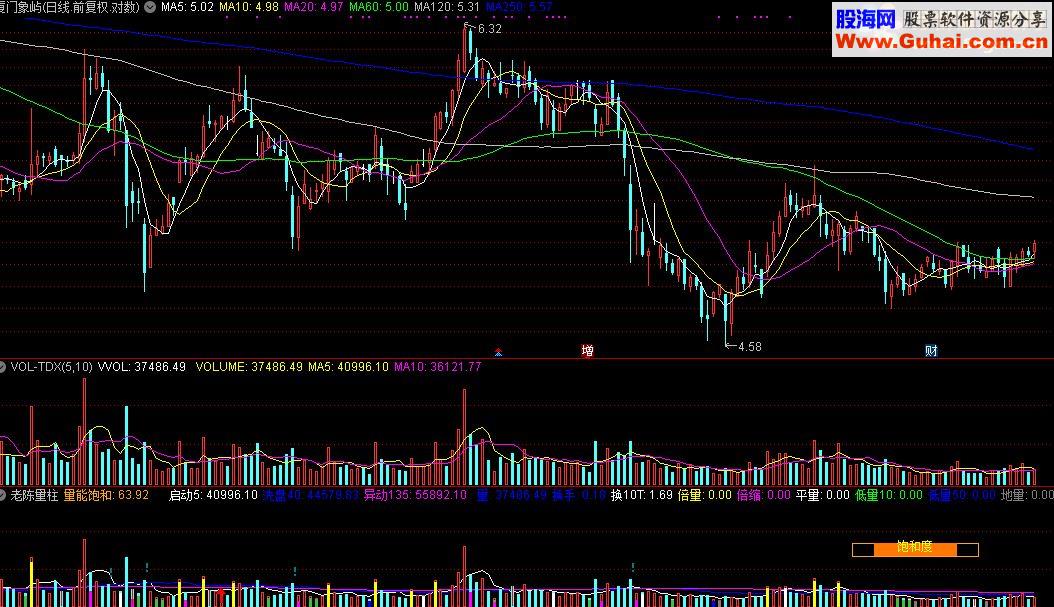Click the 4.58 low price label
The width and height of the screenshot is (1054, 607).
coord(749,347)
